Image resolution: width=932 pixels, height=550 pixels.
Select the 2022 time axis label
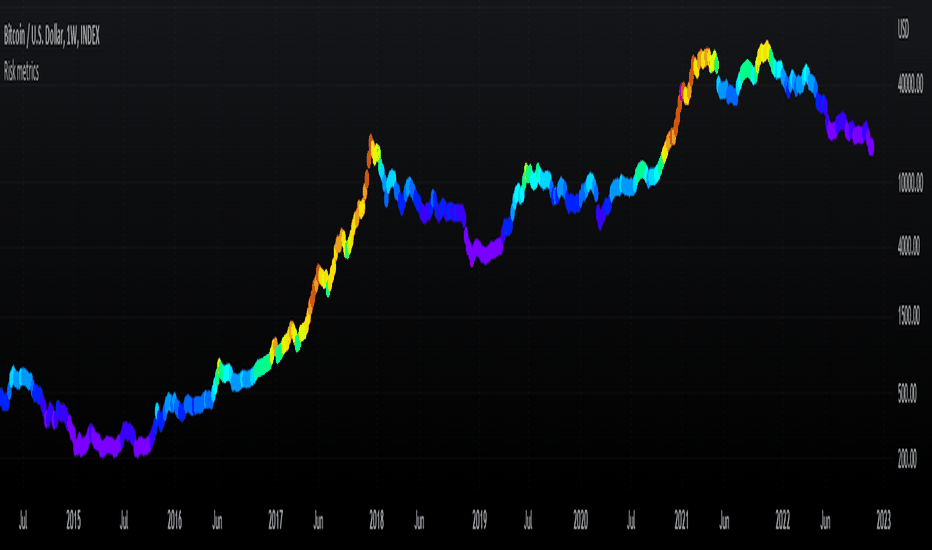pos(782,520)
